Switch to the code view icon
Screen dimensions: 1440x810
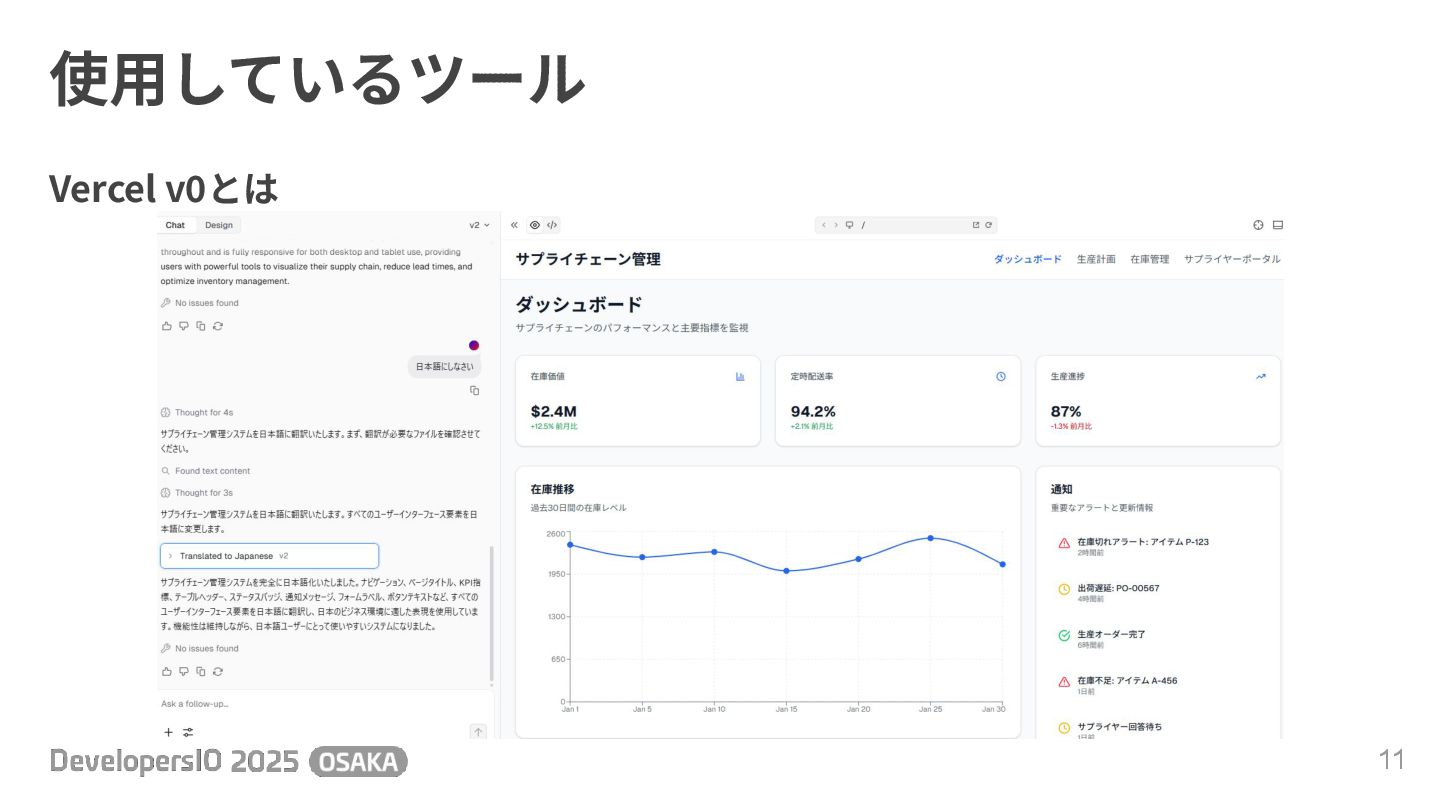552,225
